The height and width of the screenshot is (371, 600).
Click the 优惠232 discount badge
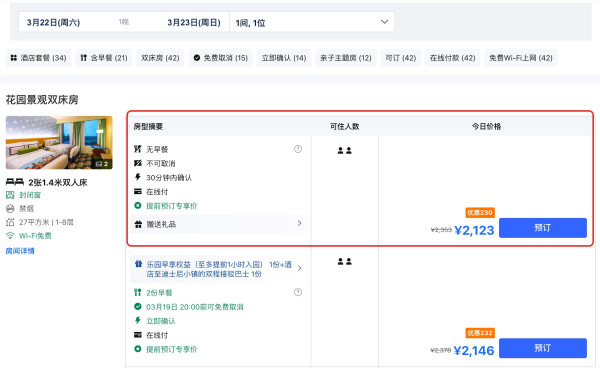480,333
